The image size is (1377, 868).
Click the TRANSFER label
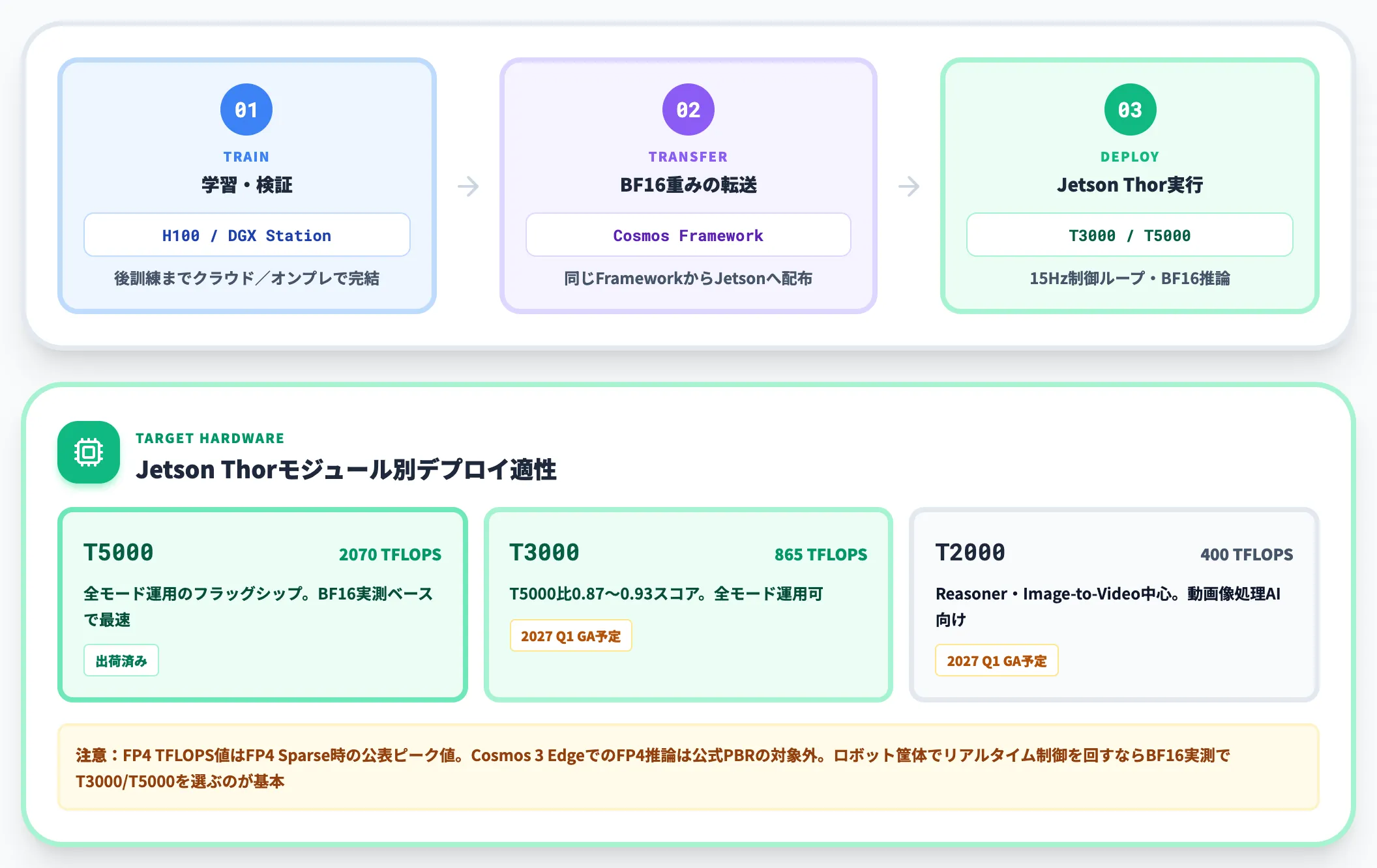[688, 157]
